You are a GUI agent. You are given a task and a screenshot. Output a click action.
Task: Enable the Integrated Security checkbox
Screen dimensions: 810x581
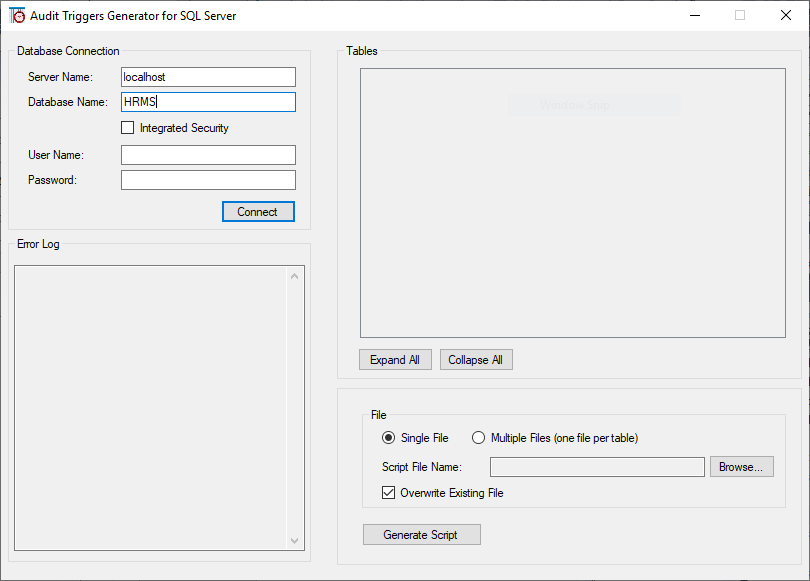point(127,128)
